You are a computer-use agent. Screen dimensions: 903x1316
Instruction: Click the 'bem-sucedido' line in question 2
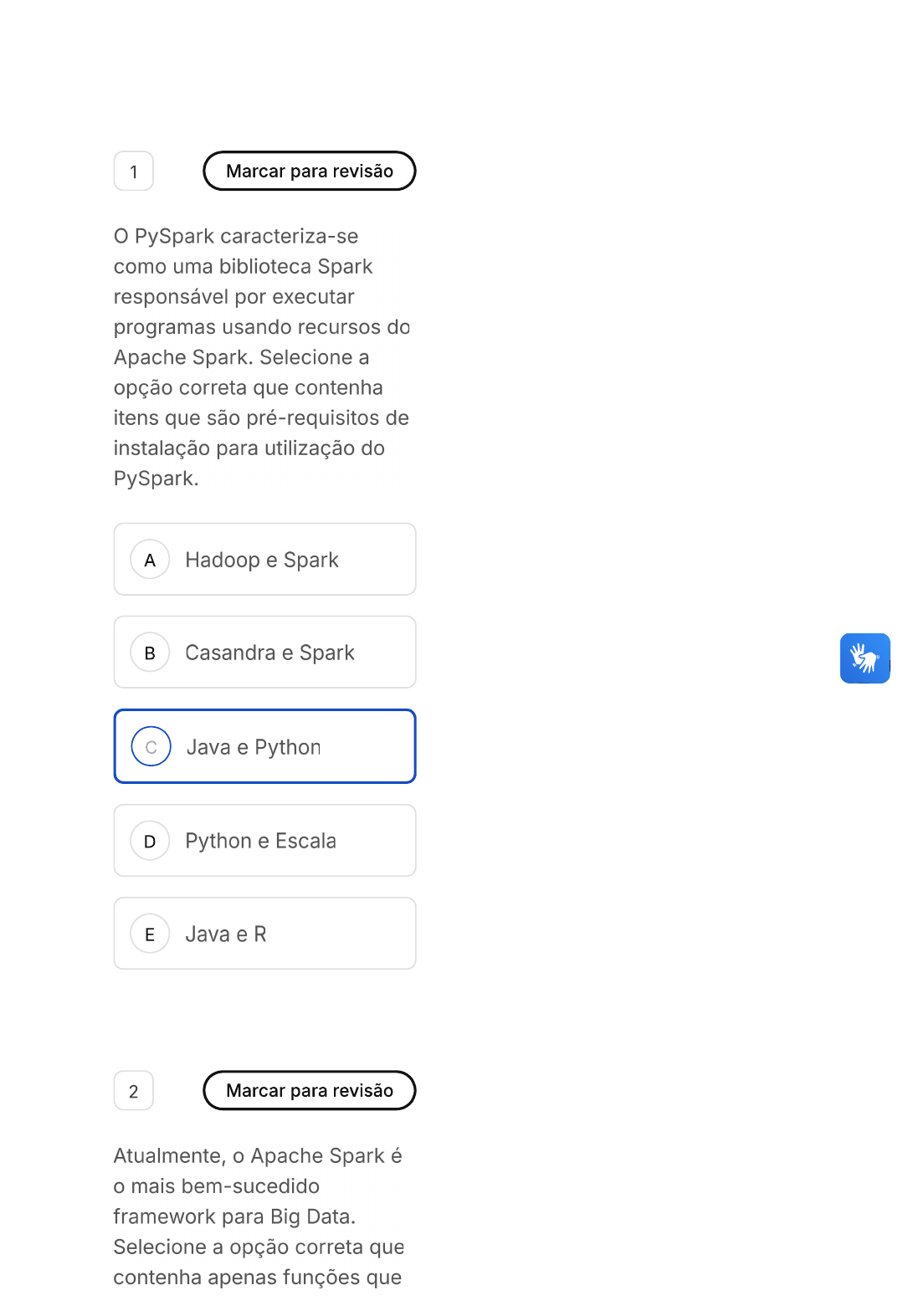(x=217, y=1186)
